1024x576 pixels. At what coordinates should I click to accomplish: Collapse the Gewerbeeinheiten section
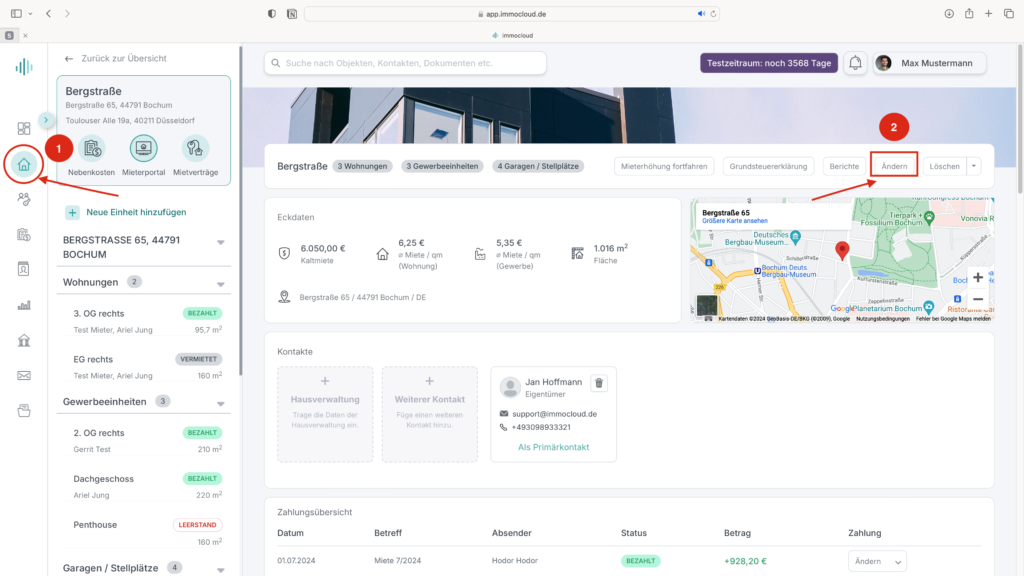point(221,404)
